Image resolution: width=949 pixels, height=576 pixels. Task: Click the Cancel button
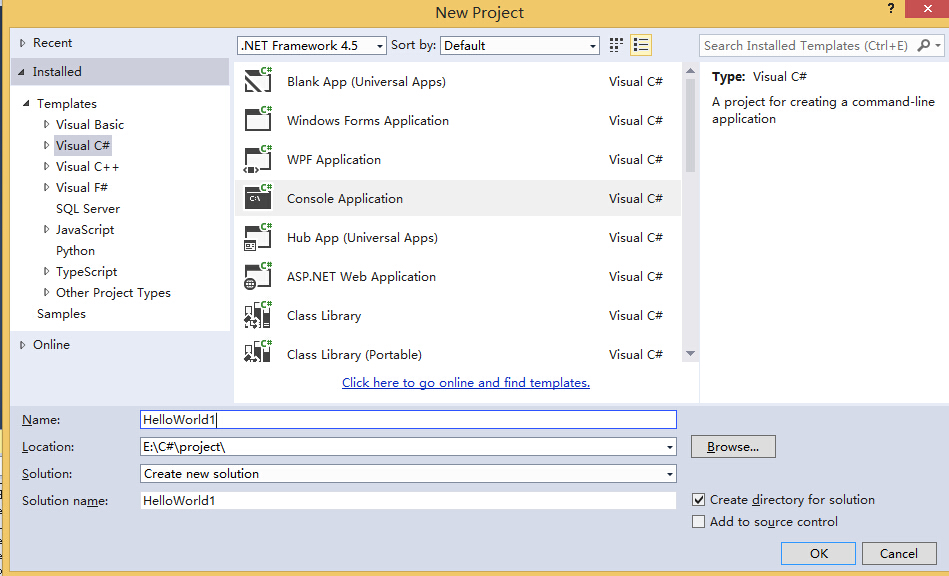tap(899, 554)
